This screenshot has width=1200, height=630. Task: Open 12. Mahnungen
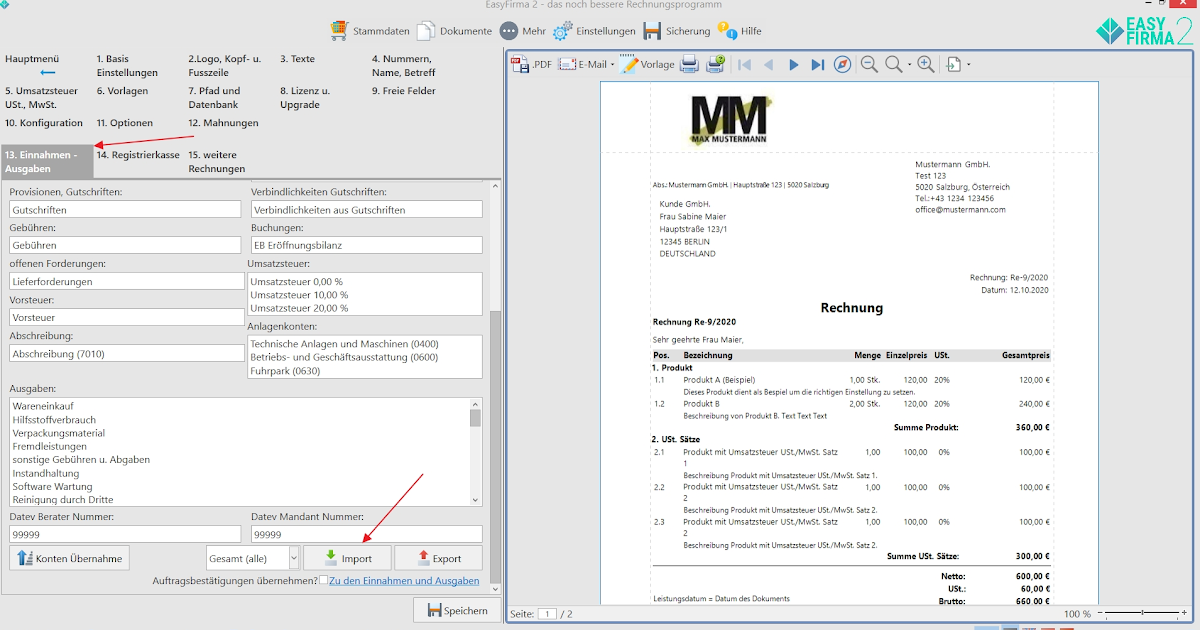pyautogui.click(x=223, y=123)
